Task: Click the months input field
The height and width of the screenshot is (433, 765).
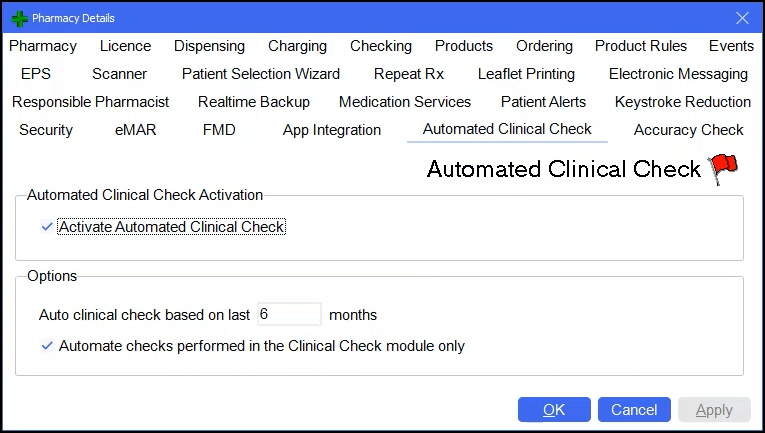Action: 289,314
